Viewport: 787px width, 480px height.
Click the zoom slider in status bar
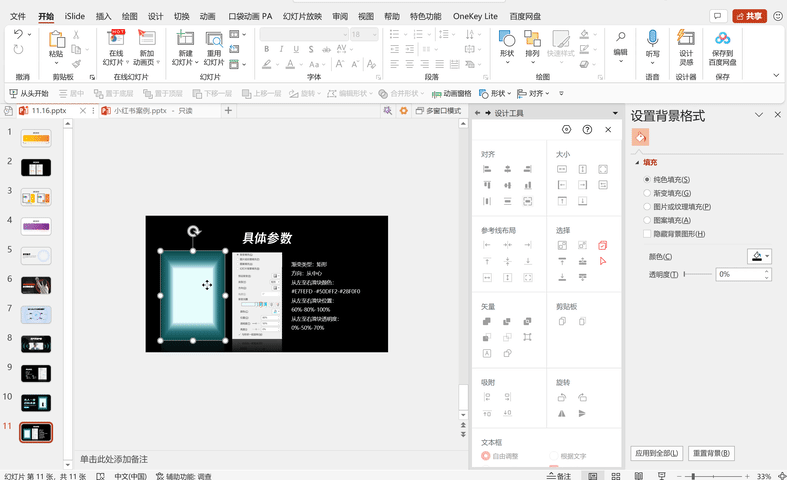[711, 475]
